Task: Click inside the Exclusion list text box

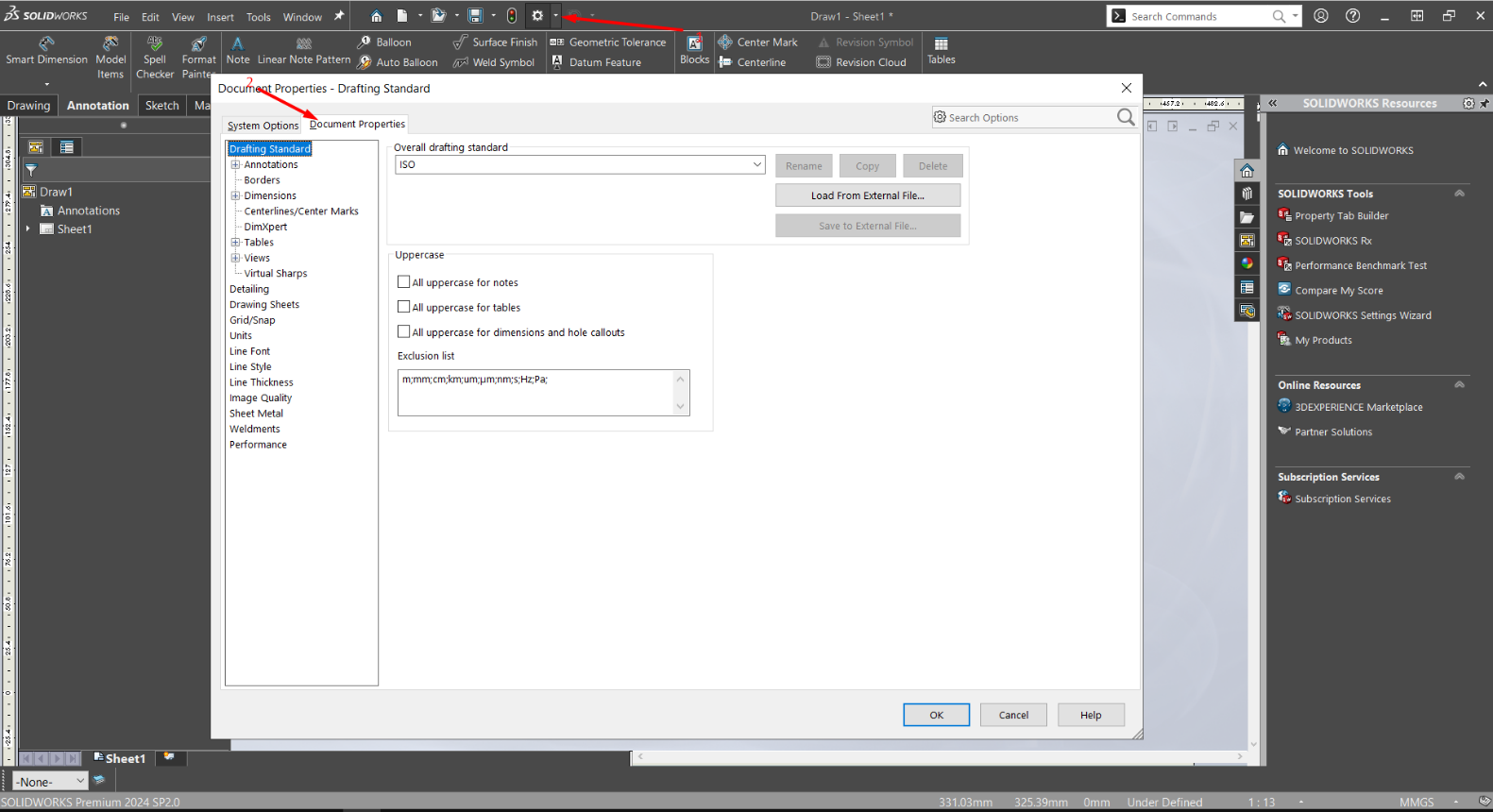Action: click(x=534, y=392)
